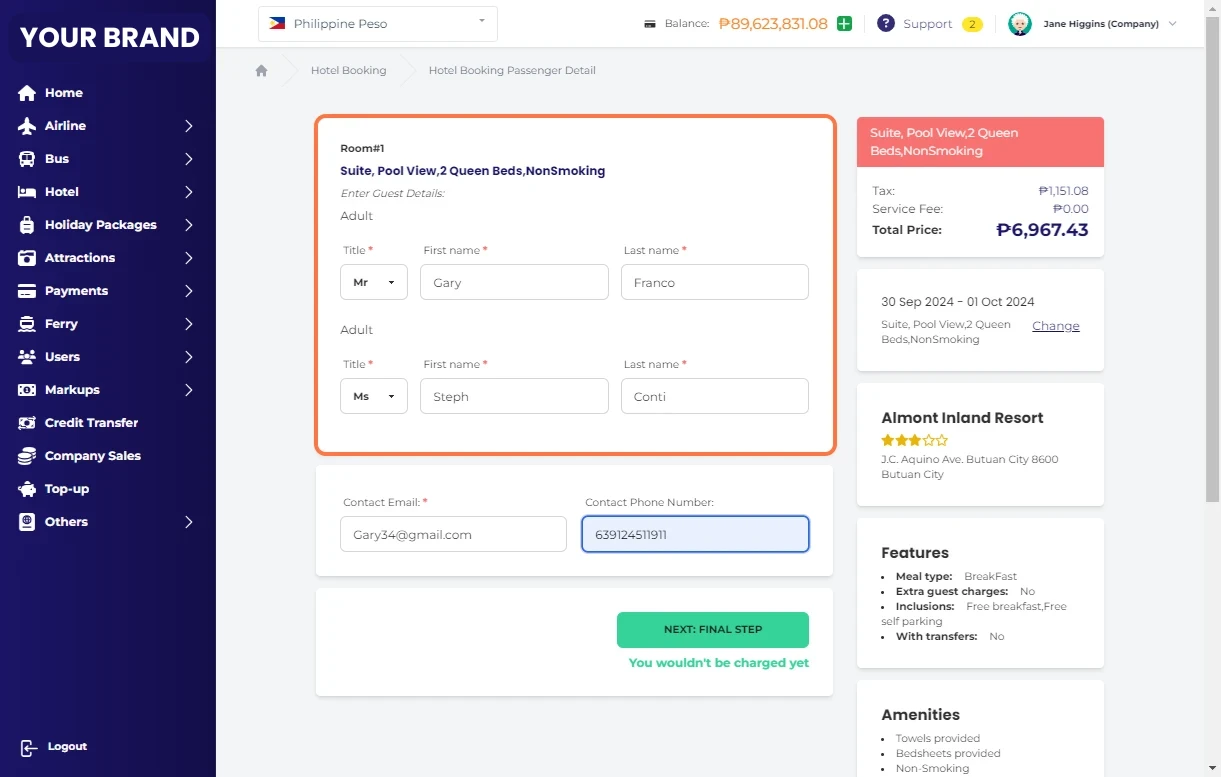The width and height of the screenshot is (1221, 777).
Task: Click the Contact Email input field
Action: 453,535
